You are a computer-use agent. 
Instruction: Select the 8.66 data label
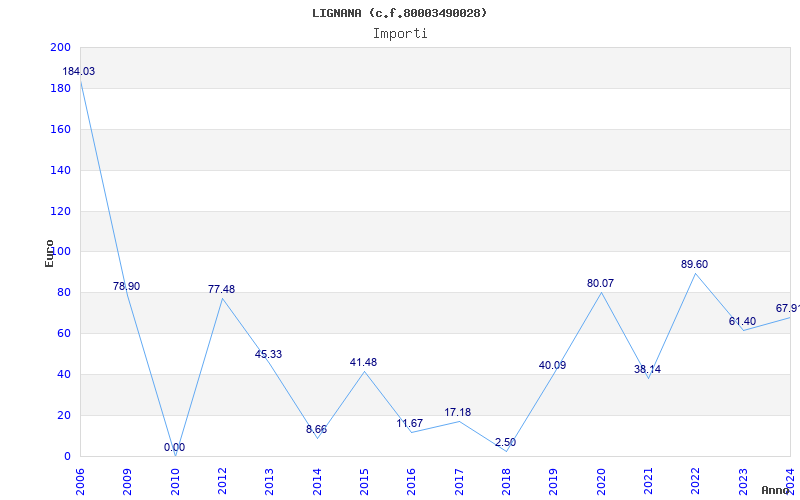[316, 429]
